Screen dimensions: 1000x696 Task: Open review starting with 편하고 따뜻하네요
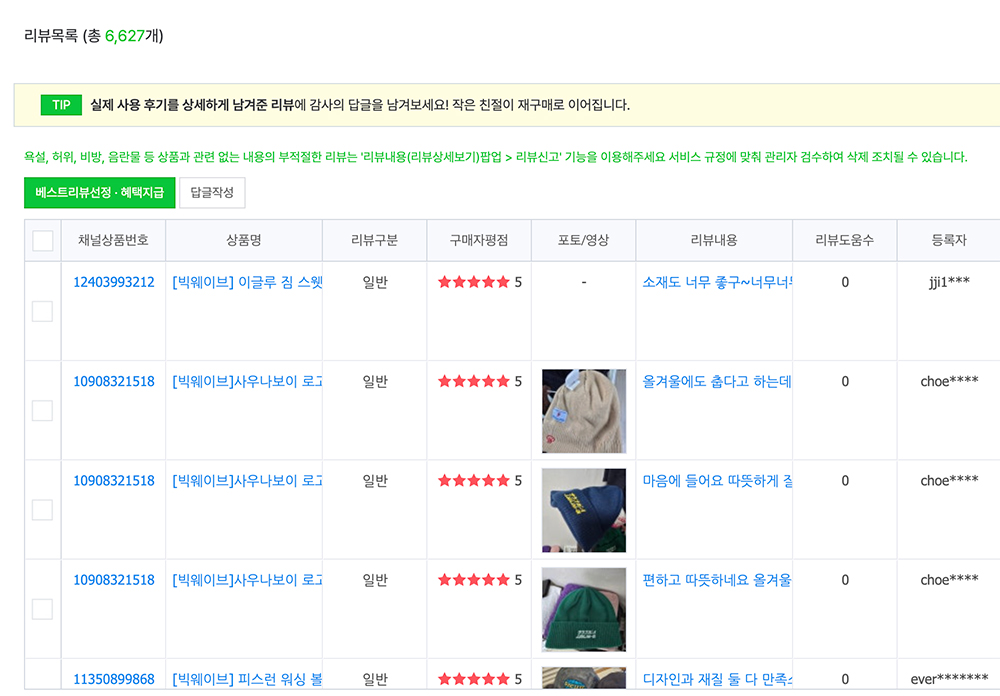coord(717,580)
